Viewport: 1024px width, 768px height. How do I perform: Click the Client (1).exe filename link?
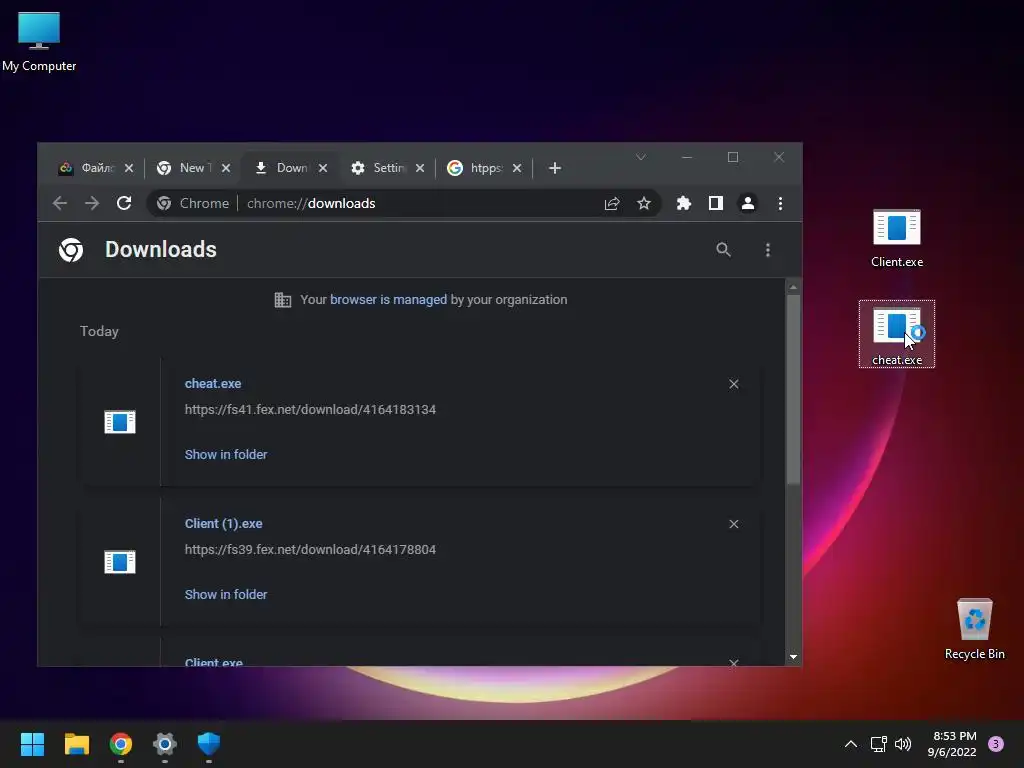[x=223, y=524]
